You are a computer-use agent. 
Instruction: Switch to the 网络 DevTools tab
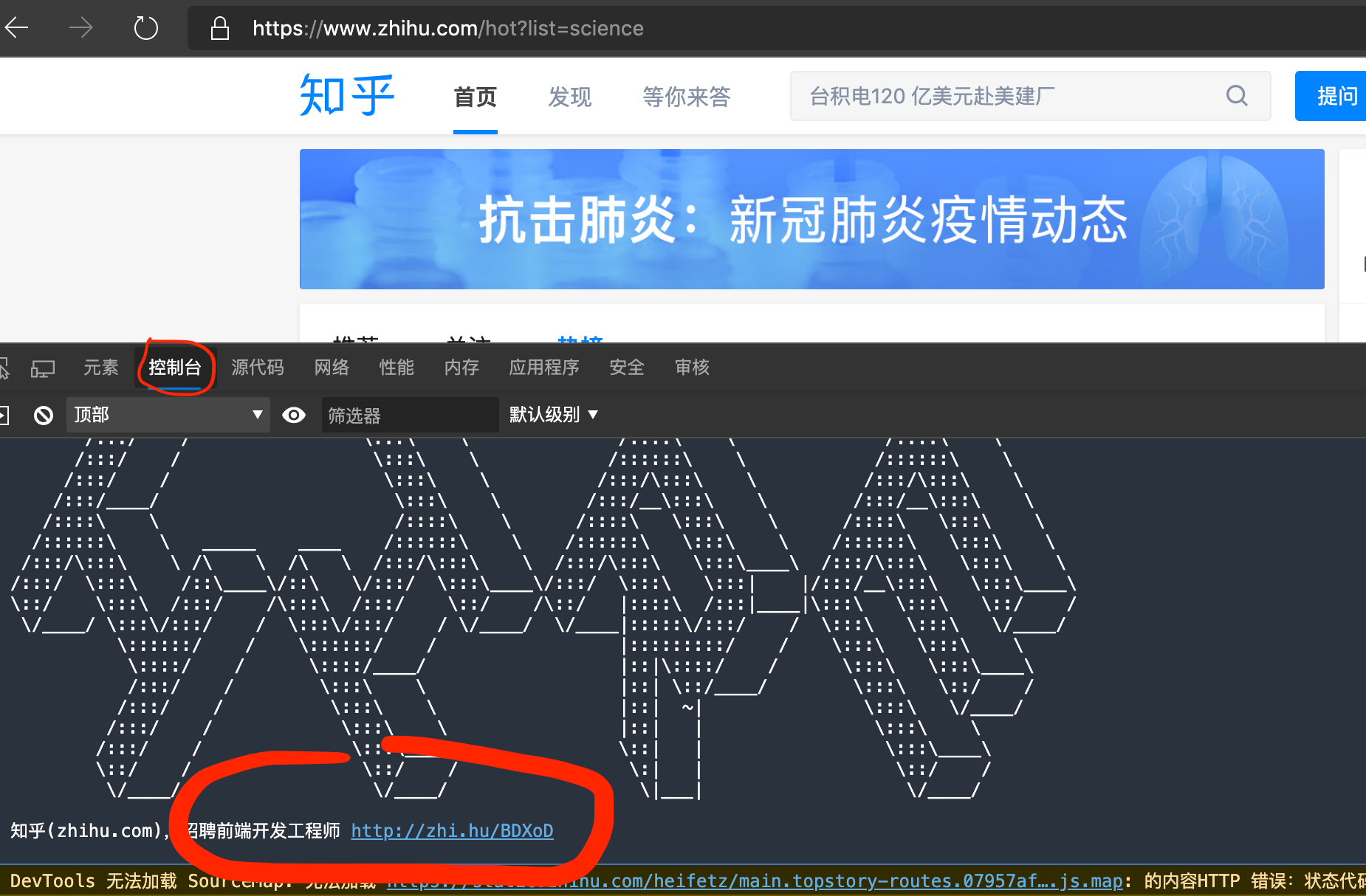click(332, 368)
